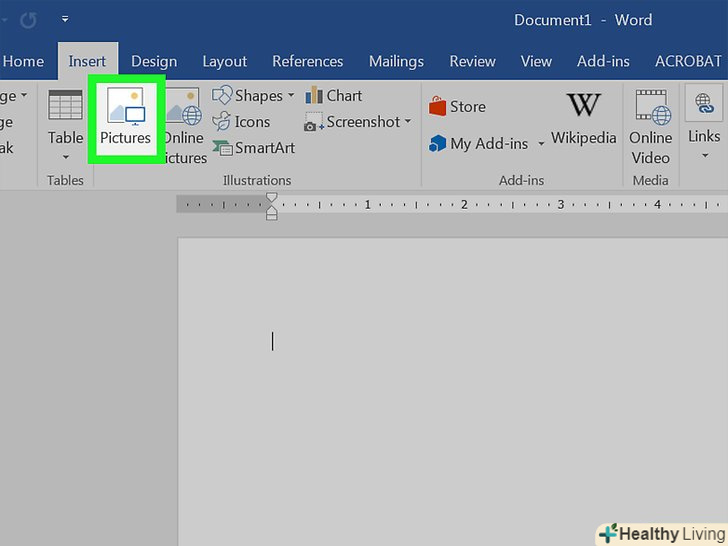
Task: Switch to the View tab
Action: (536, 61)
